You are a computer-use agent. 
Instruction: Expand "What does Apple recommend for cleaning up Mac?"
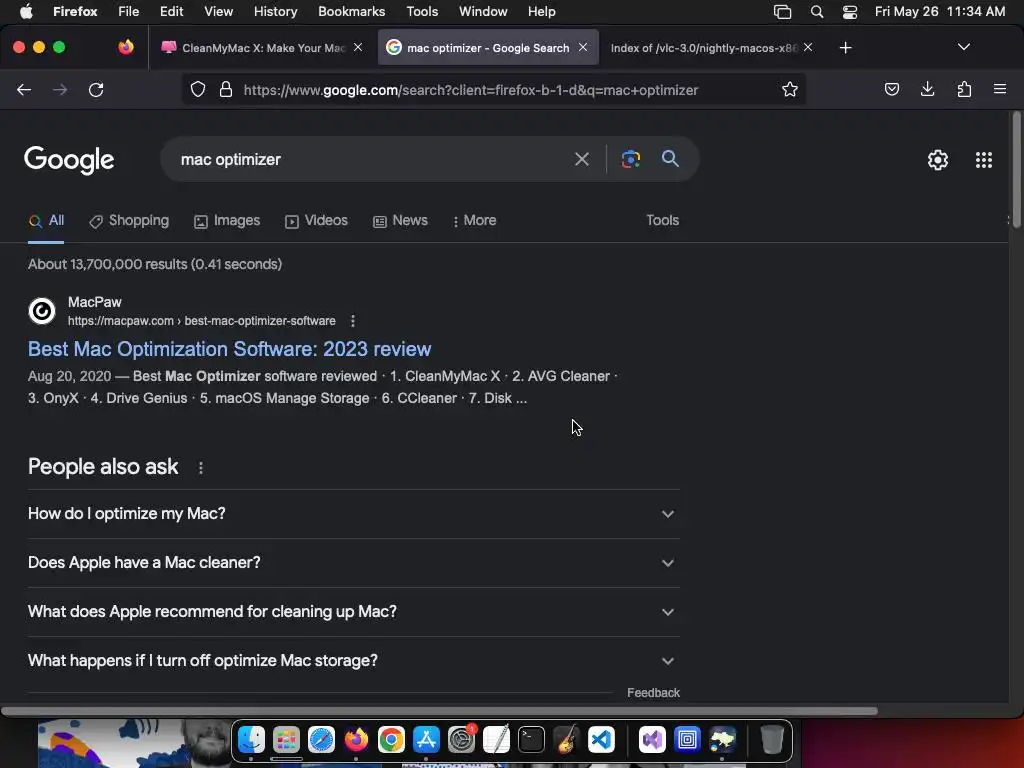click(353, 612)
